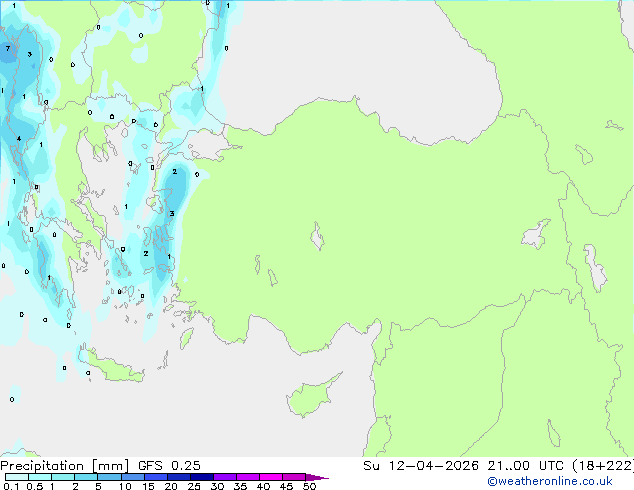Select the 5–10 mm legend swatch

pos(109,477)
